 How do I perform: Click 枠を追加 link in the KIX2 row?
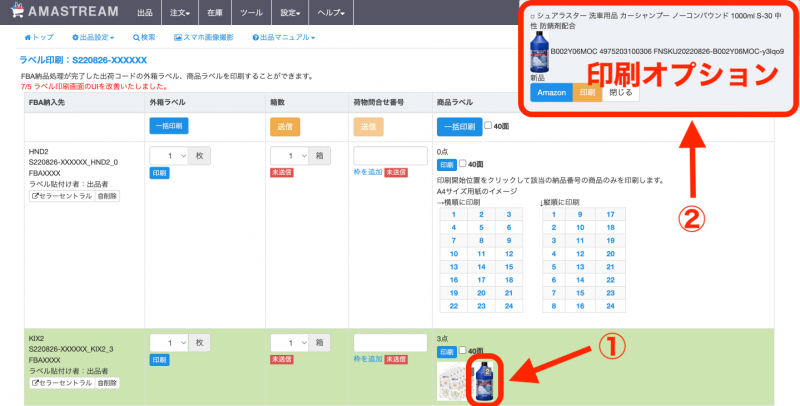pos(368,359)
